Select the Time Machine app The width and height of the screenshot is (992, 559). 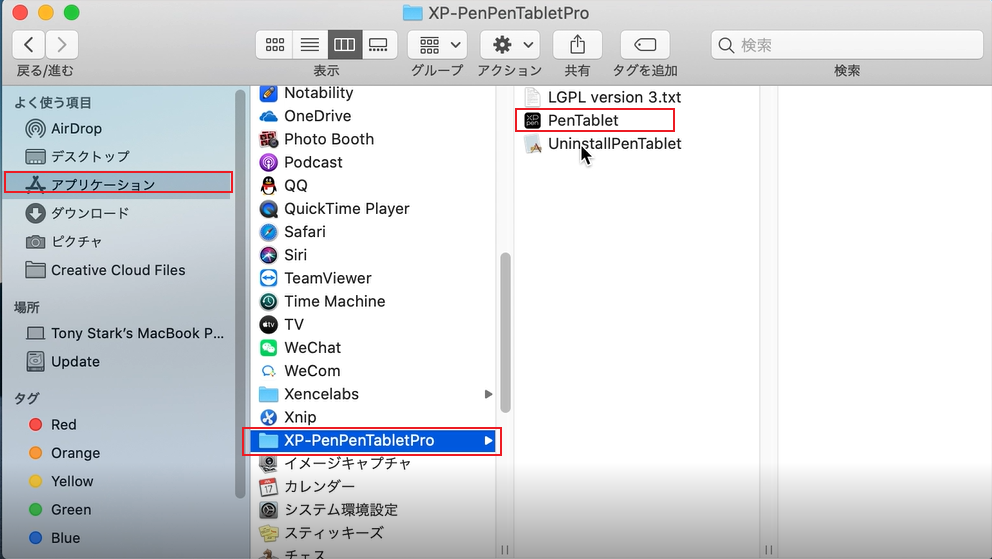(x=373, y=302)
